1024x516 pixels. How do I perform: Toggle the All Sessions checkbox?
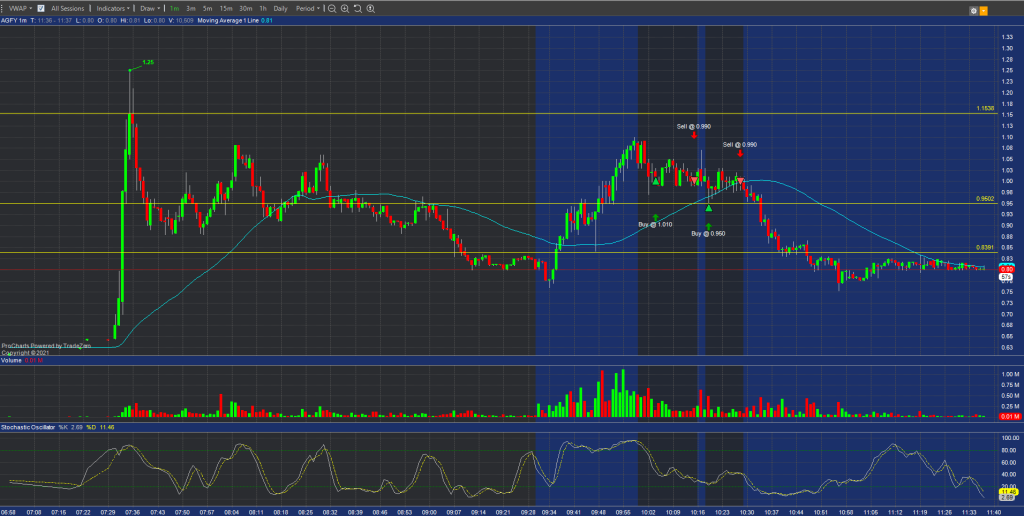pyautogui.click(x=41, y=8)
